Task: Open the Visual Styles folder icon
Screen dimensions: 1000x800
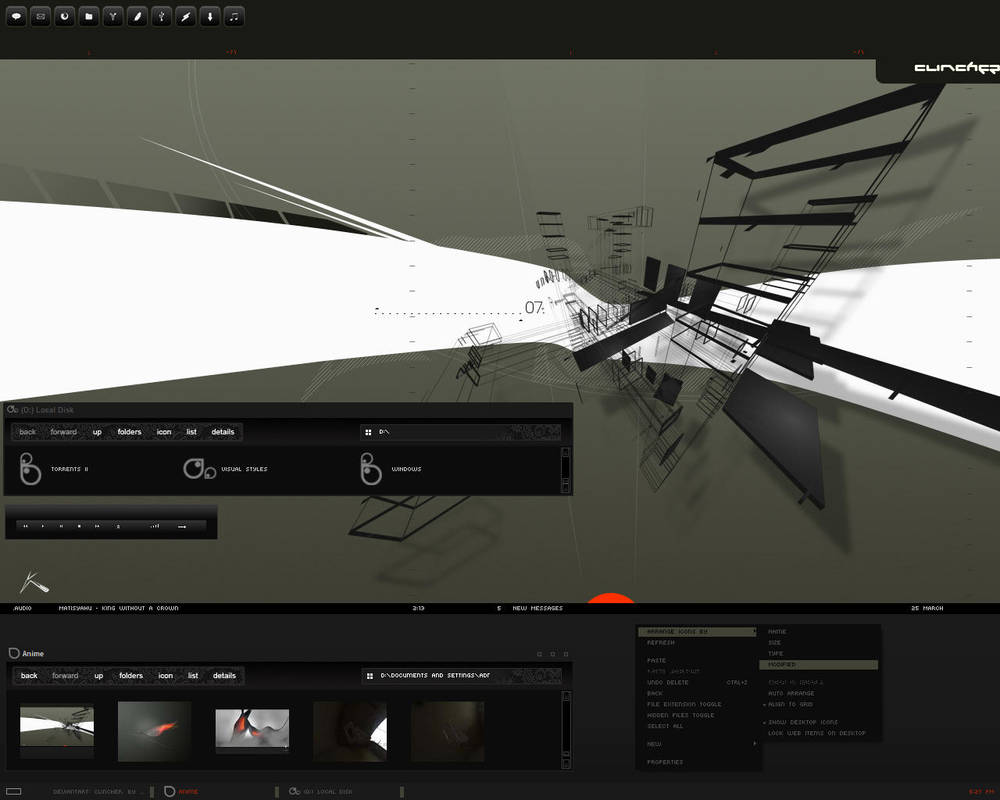Action: click(x=200, y=470)
